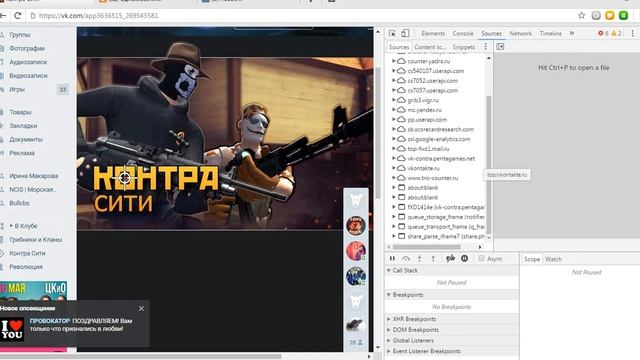The height and width of the screenshot is (360, 640).
Task: Go back with the browser arrow
Action: coord(3,16)
